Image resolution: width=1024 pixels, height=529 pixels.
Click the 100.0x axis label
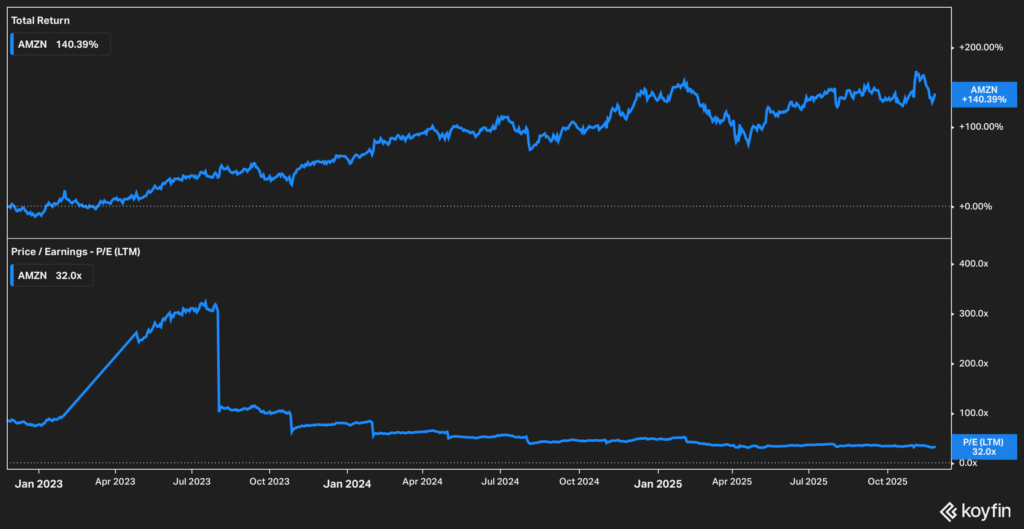click(974, 413)
